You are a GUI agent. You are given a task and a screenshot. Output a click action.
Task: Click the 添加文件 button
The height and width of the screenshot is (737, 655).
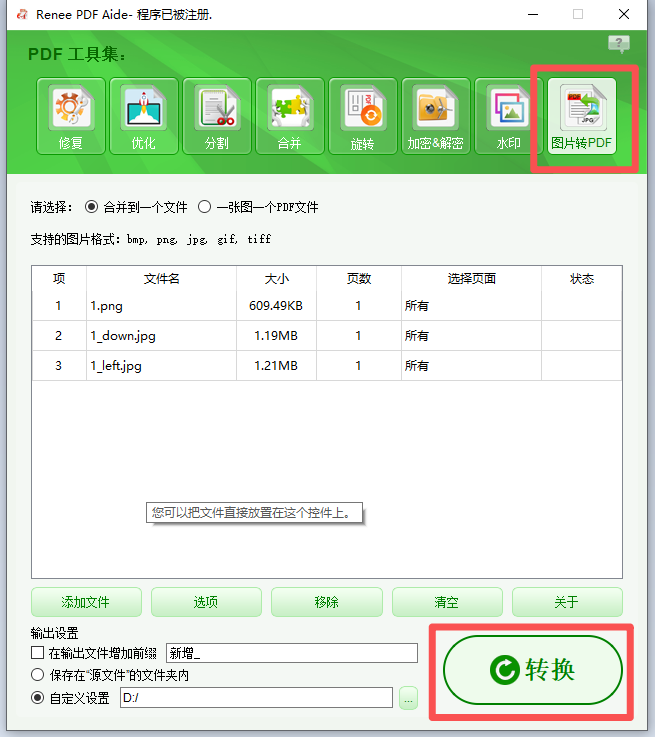(x=86, y=602)
